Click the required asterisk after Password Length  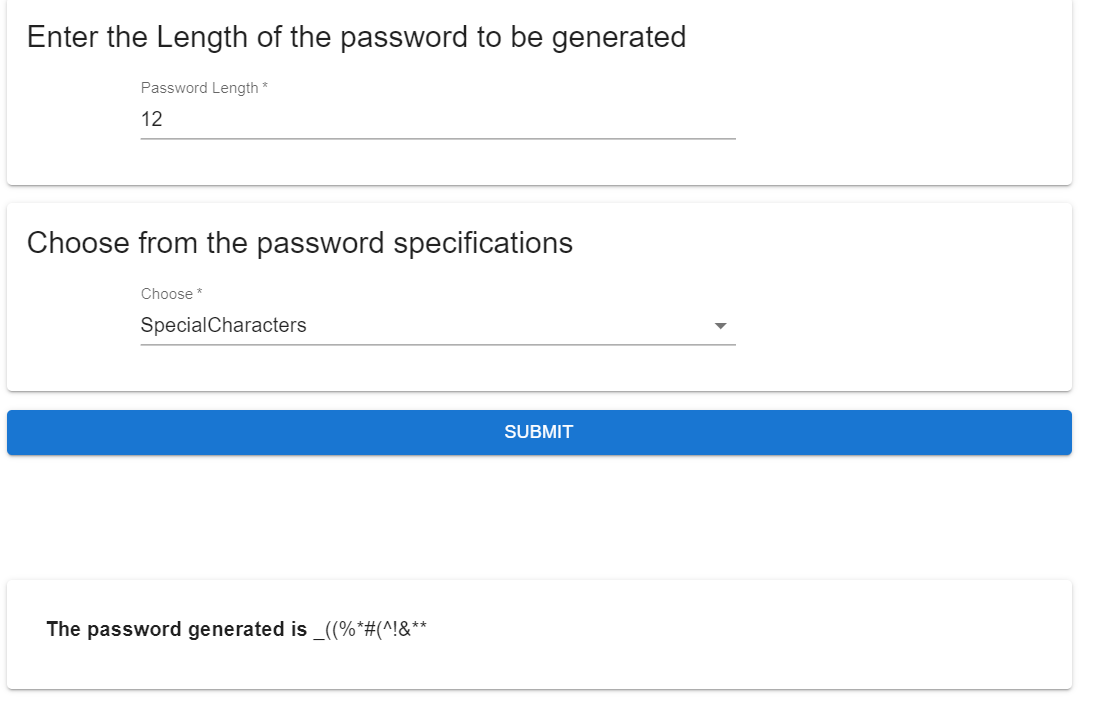265,88
